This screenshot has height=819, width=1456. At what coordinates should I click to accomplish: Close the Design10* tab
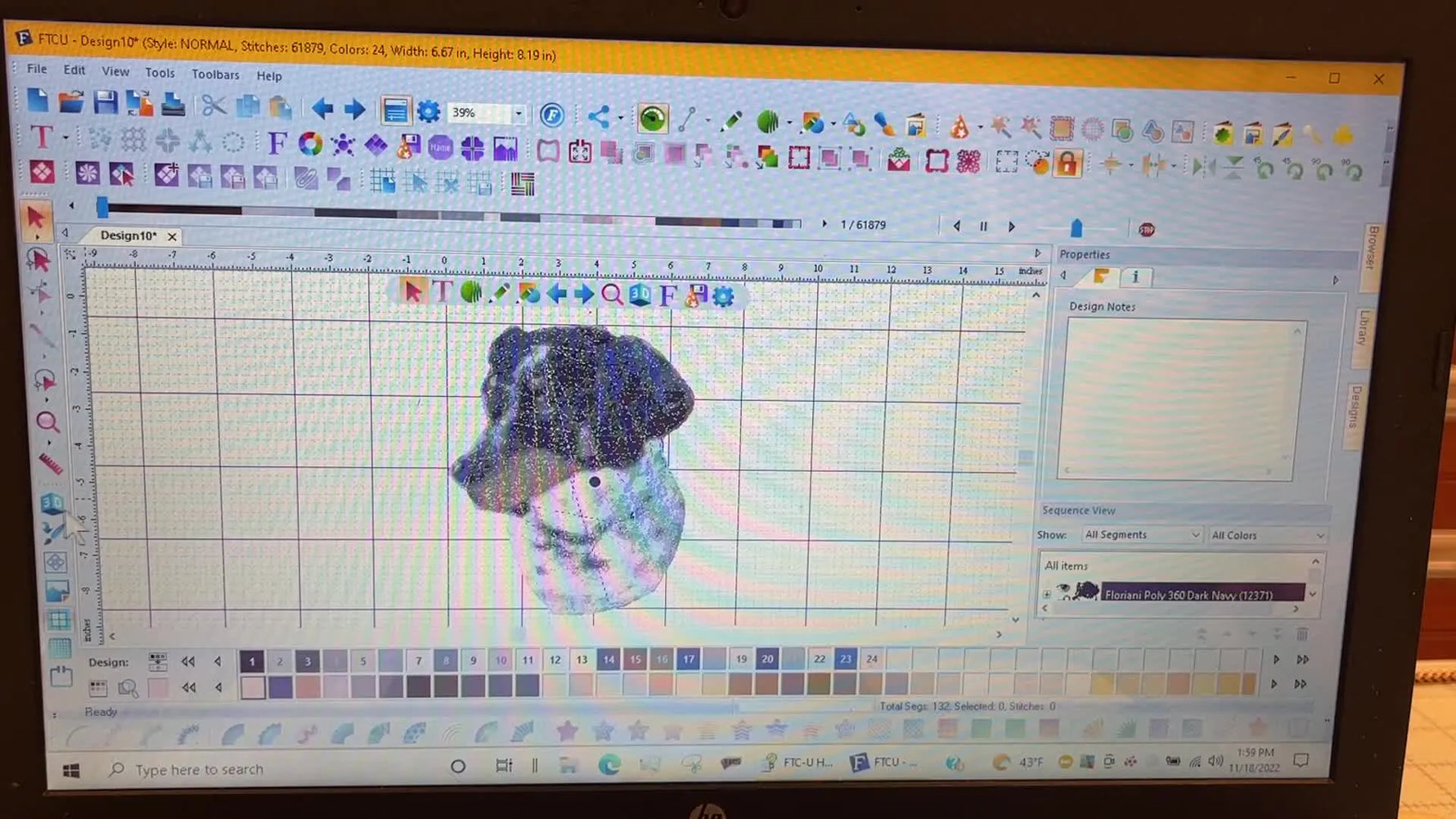point(172,236)
